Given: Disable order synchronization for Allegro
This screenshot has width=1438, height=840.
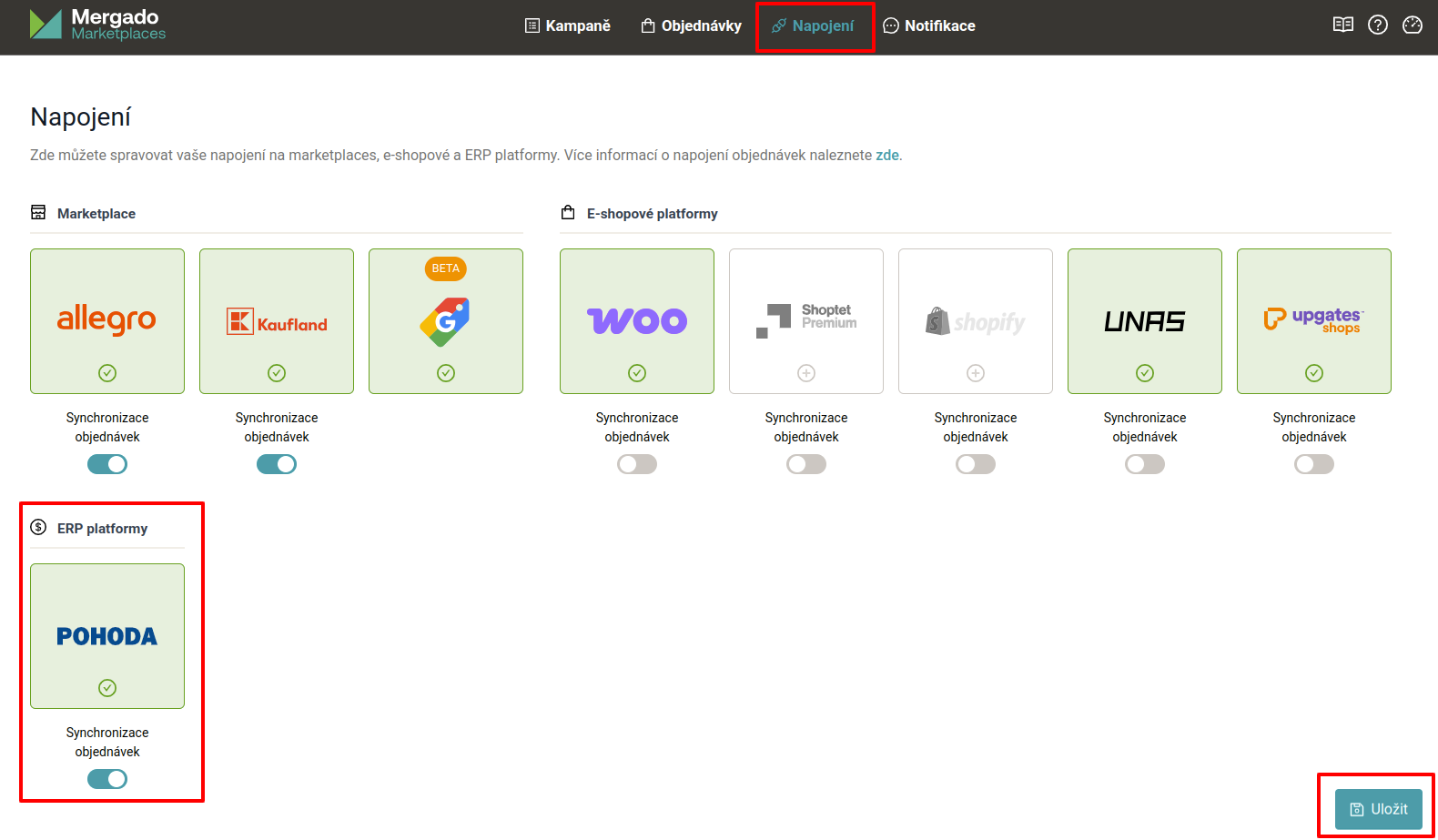Looking at the screenshot, I should click(x=107, y=464).
